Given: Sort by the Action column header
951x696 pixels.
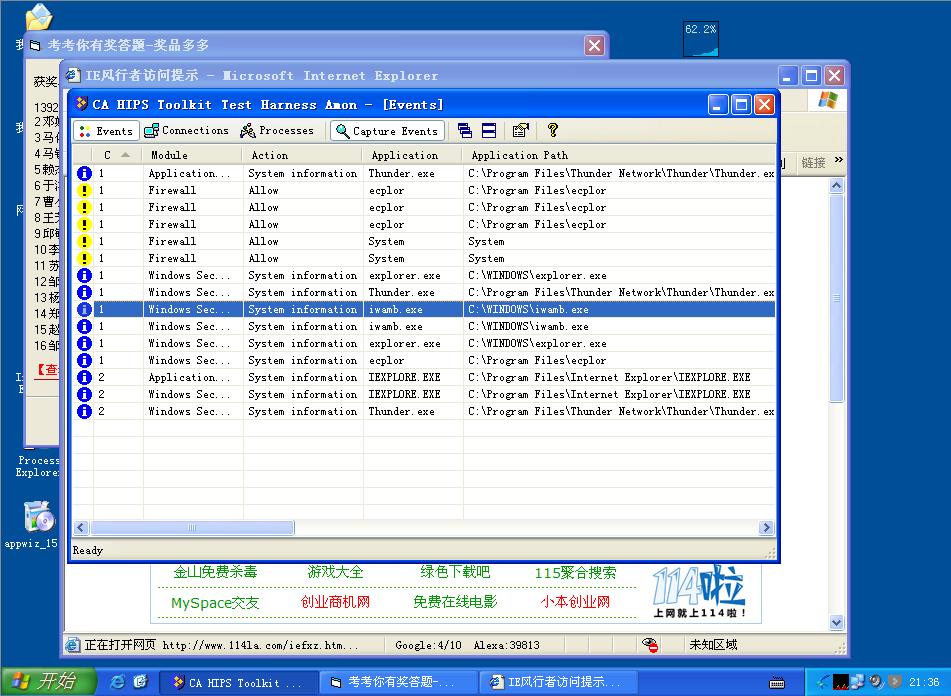Looking at the screenshot, I should pos(303,155).
